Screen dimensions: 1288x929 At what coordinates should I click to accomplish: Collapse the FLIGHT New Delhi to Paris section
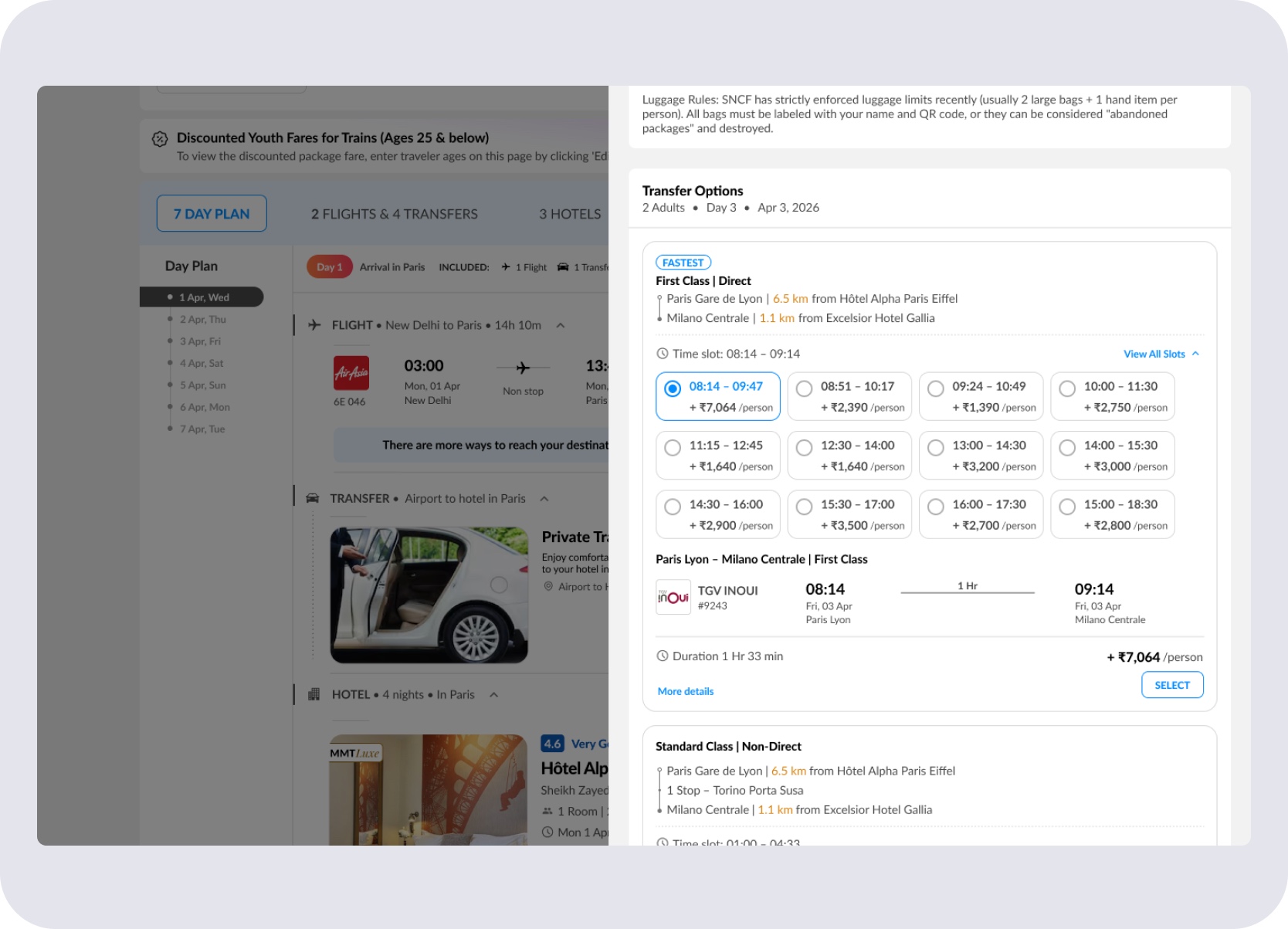click(x=561, y=325)
